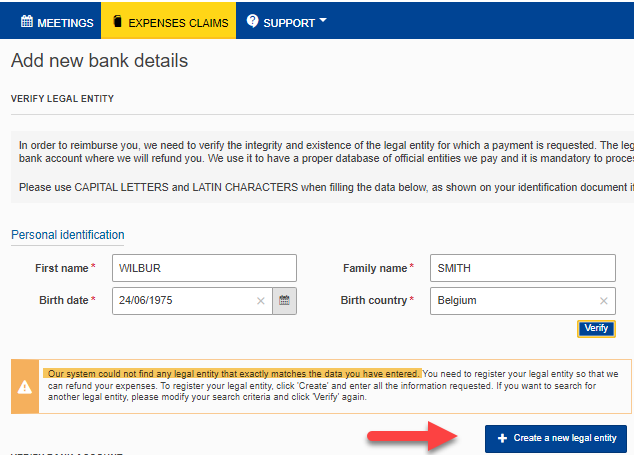The width and height of the screenshot is (634, 455).
Task: Click the 'Add new bank details' title
Action: click(99, 61)
